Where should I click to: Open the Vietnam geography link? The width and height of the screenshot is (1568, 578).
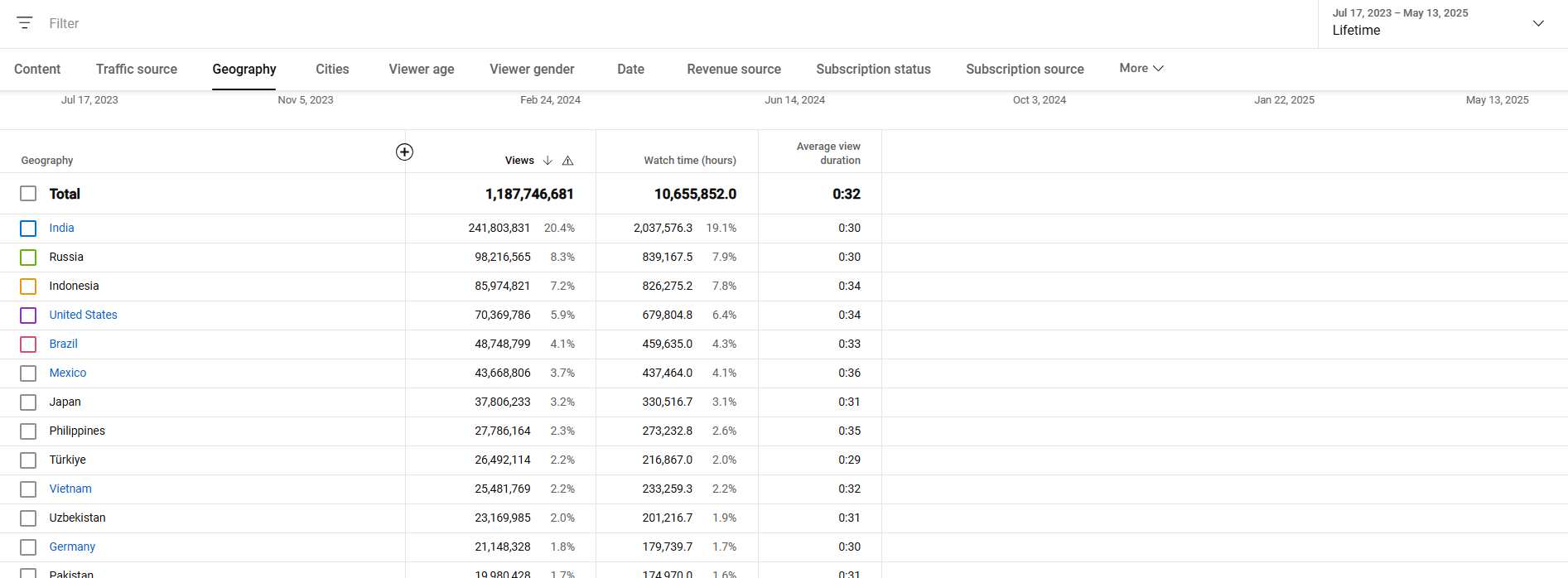pos(70,489)
